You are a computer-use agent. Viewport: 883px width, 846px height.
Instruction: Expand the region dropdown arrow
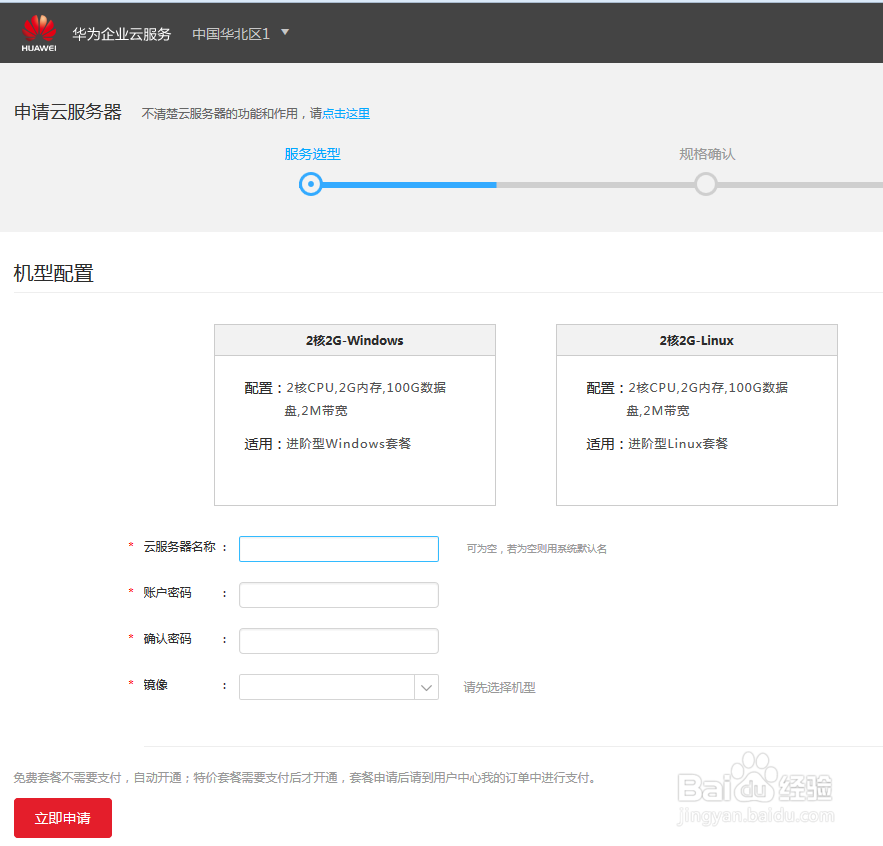[x=284, y=33]
